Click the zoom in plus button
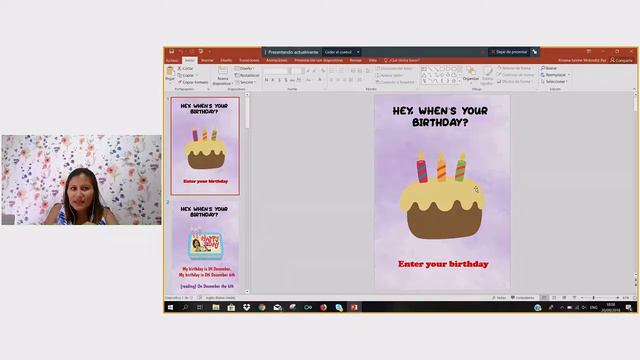Viewport: 640px width, 360px height. click(x=618, y=298)
